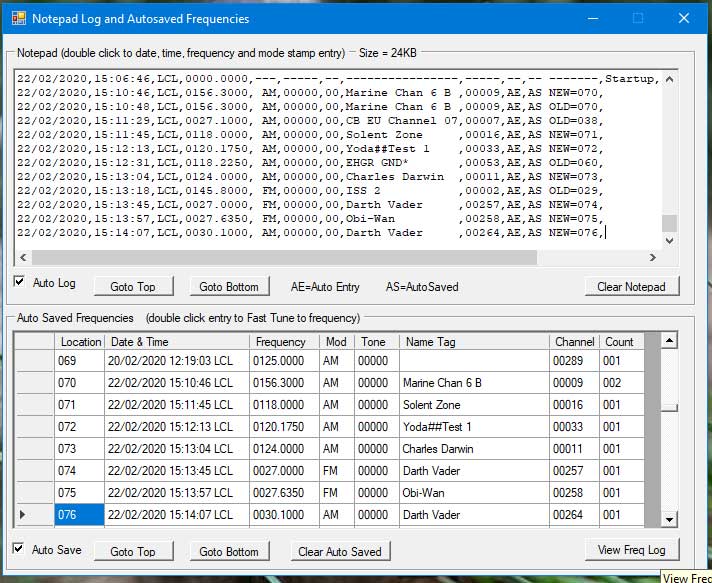Click the Channel column header
Viewport: 712px width, 583px height.
(x=574, y=341)
